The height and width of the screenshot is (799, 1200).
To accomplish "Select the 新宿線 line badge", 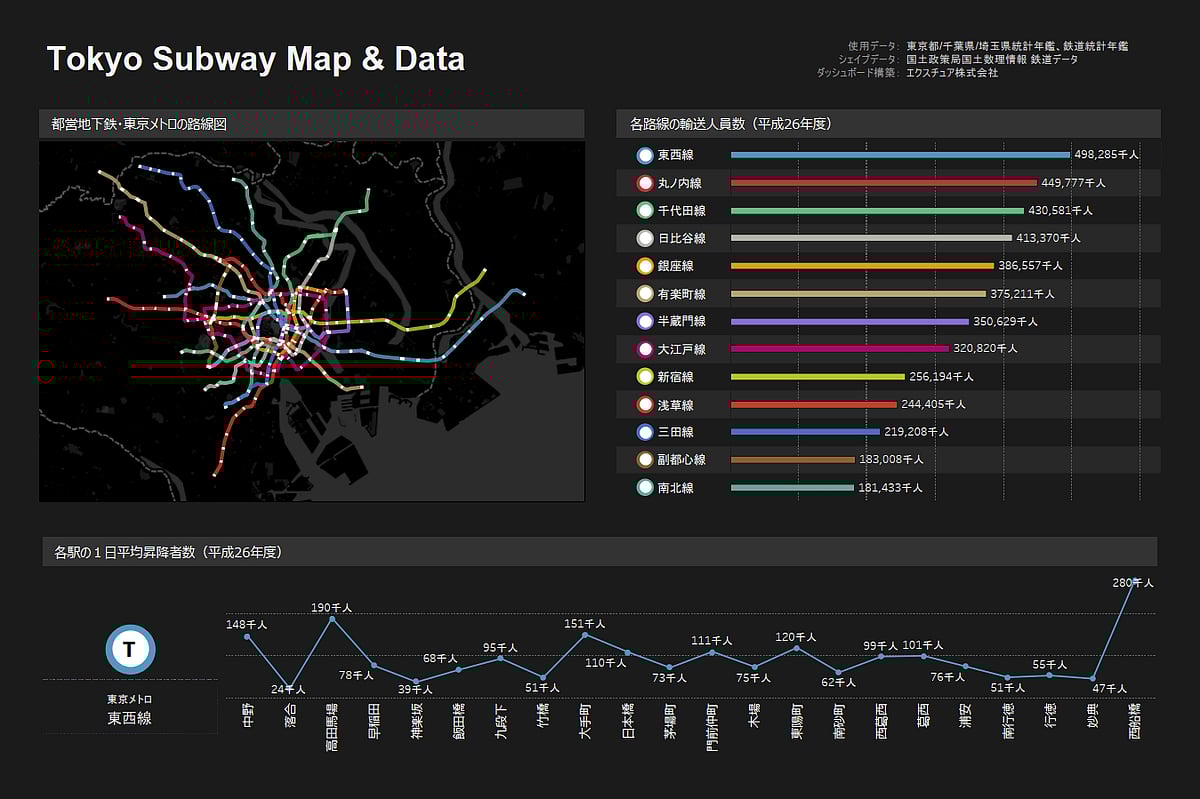I will [645, 377].
